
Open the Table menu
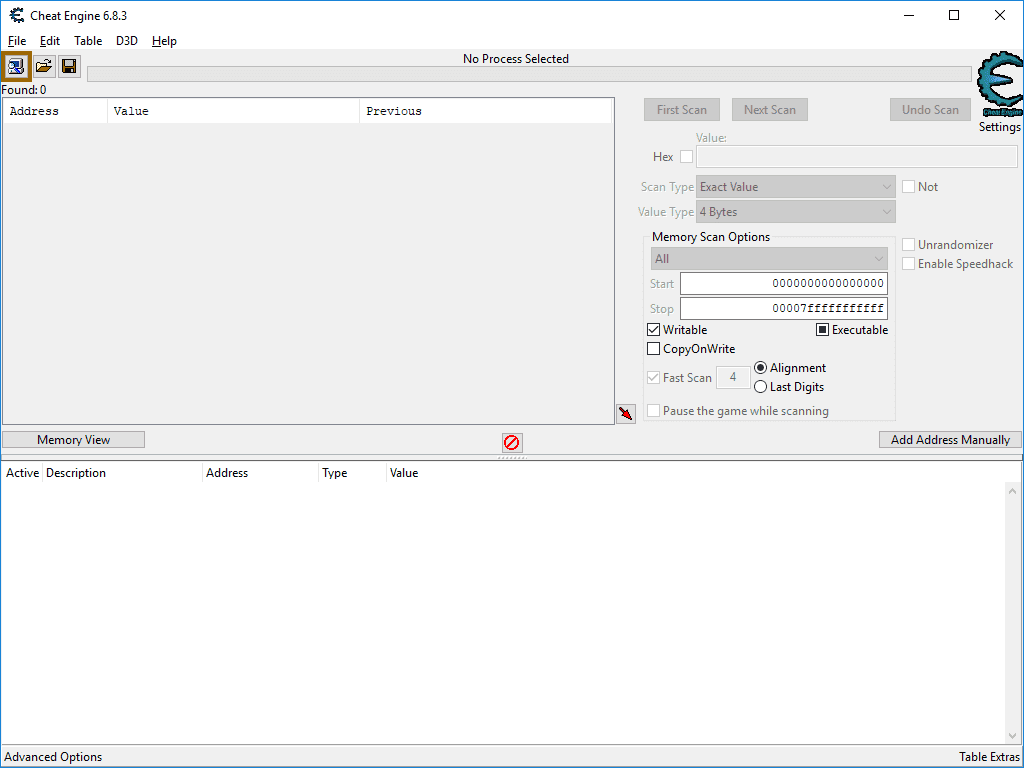88,40
